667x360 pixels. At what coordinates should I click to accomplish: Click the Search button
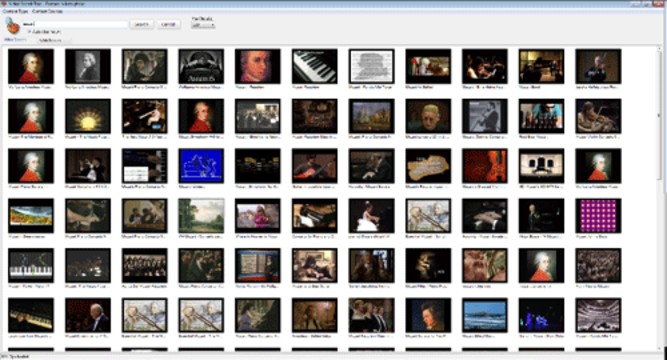(142, 24)
